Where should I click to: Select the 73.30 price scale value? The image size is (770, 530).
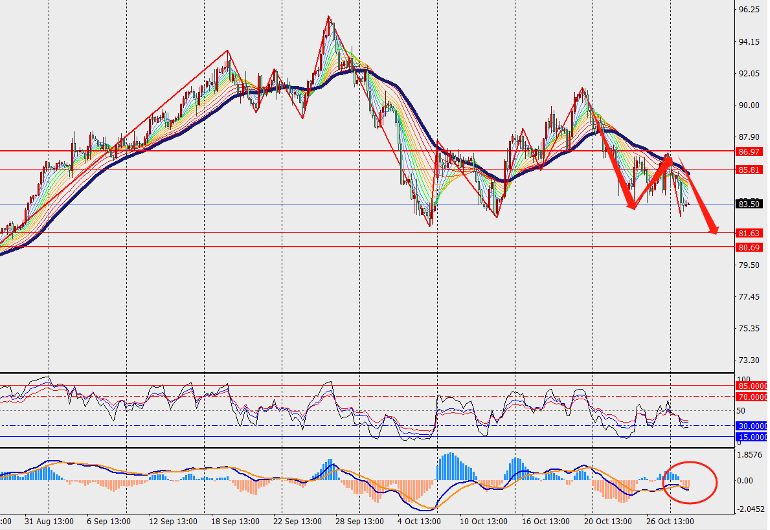coord(749,360)
